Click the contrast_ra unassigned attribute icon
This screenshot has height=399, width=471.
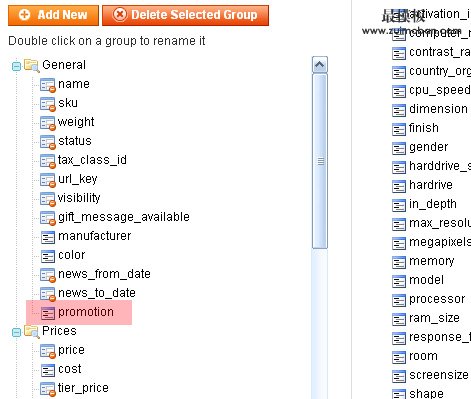399,53
